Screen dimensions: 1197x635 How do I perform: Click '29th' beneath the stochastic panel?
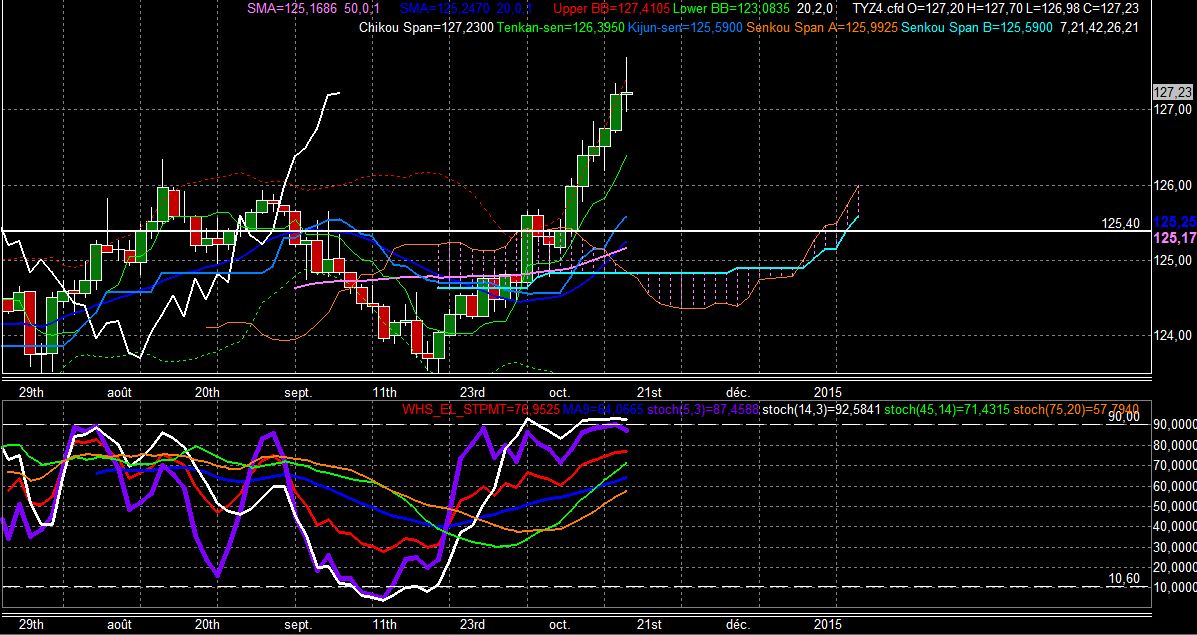pyautogui.click(x=31, y=624)
